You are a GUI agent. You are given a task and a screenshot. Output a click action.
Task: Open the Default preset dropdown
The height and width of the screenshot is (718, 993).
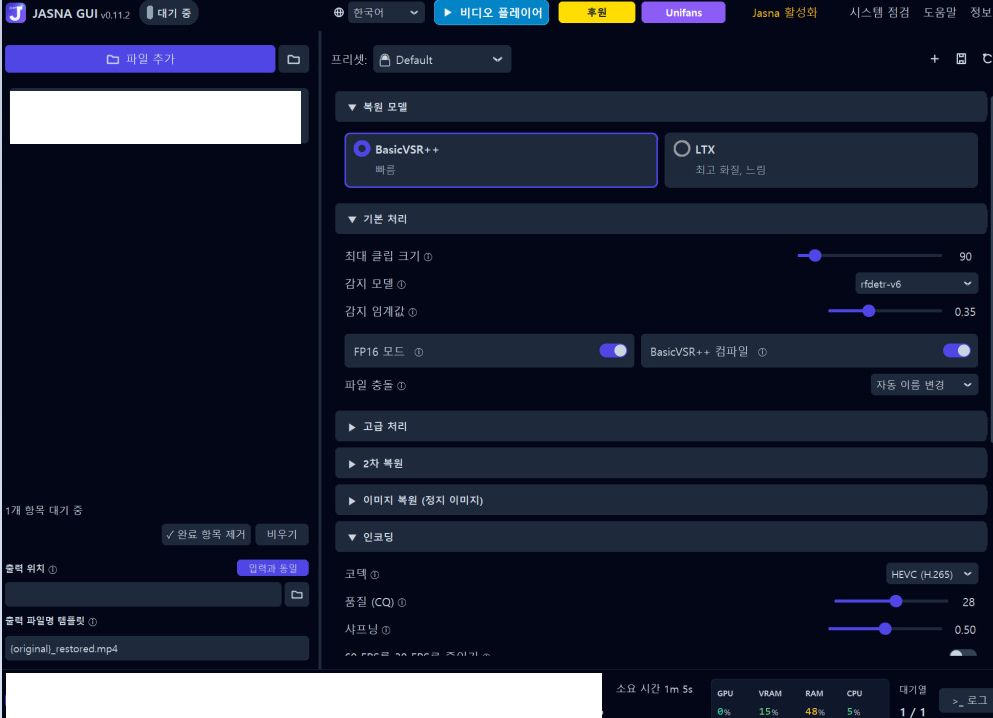(442, 60)
